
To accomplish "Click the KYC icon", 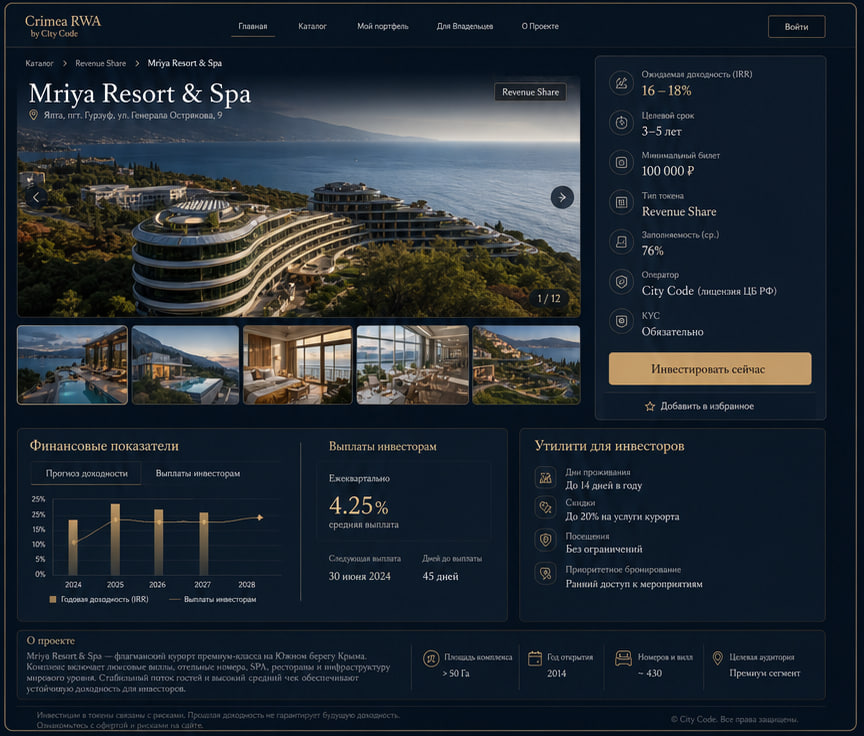I will tap(621, 321).
